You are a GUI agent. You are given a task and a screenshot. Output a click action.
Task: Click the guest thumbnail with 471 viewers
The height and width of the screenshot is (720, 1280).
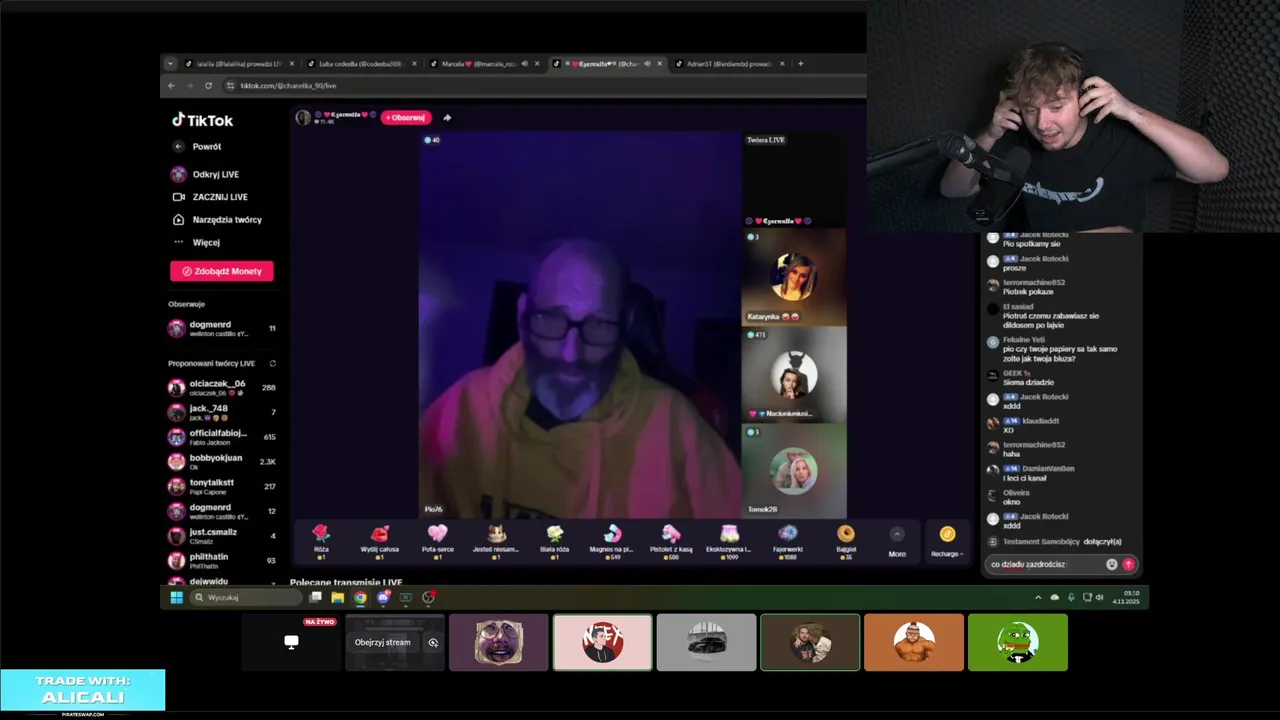click(794, 374)
